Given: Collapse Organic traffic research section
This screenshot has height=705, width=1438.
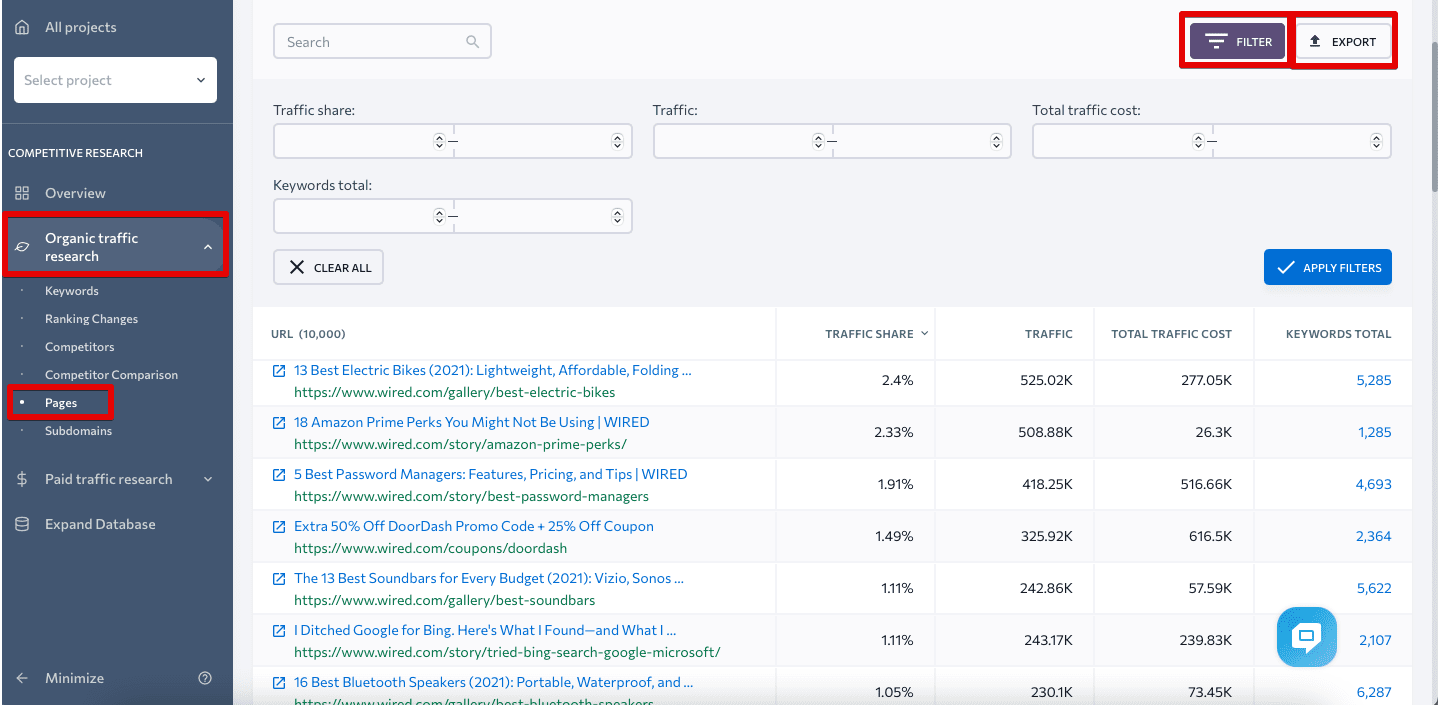Looking at the screenshot, I should 207,247.
